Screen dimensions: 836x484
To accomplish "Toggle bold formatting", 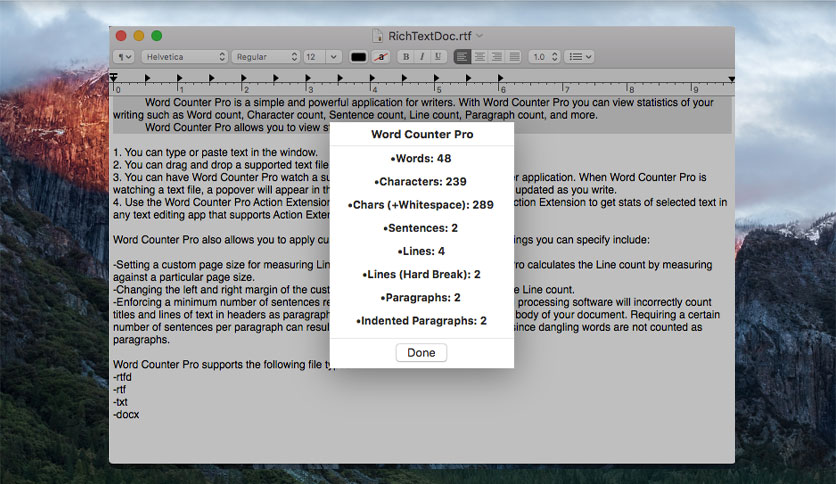I will (x=406, y=57).
